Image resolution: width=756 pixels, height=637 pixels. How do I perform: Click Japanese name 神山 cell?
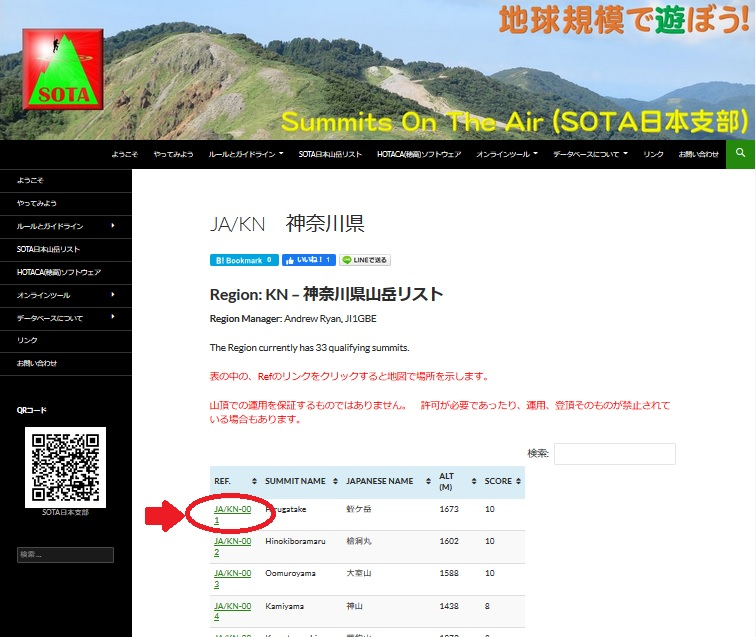354,606
